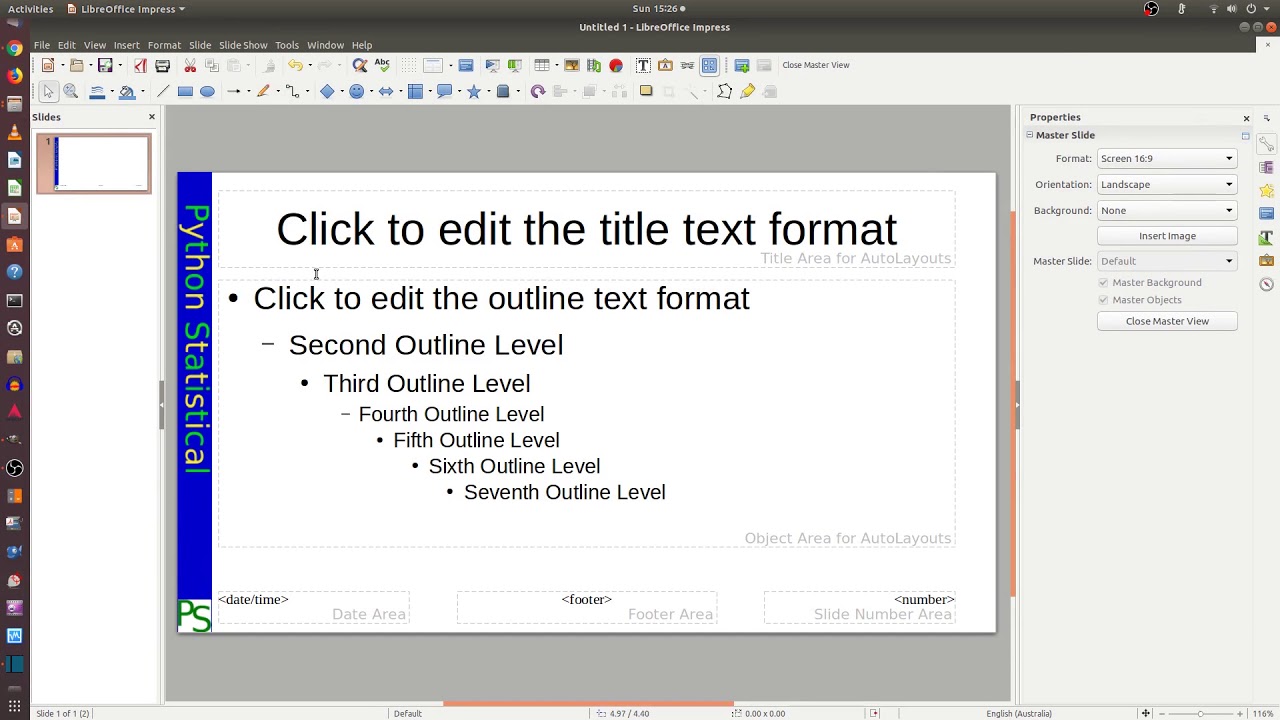Click the Rotate tool icon
This screenshot has height=720, width=1280.
[538, 91]
